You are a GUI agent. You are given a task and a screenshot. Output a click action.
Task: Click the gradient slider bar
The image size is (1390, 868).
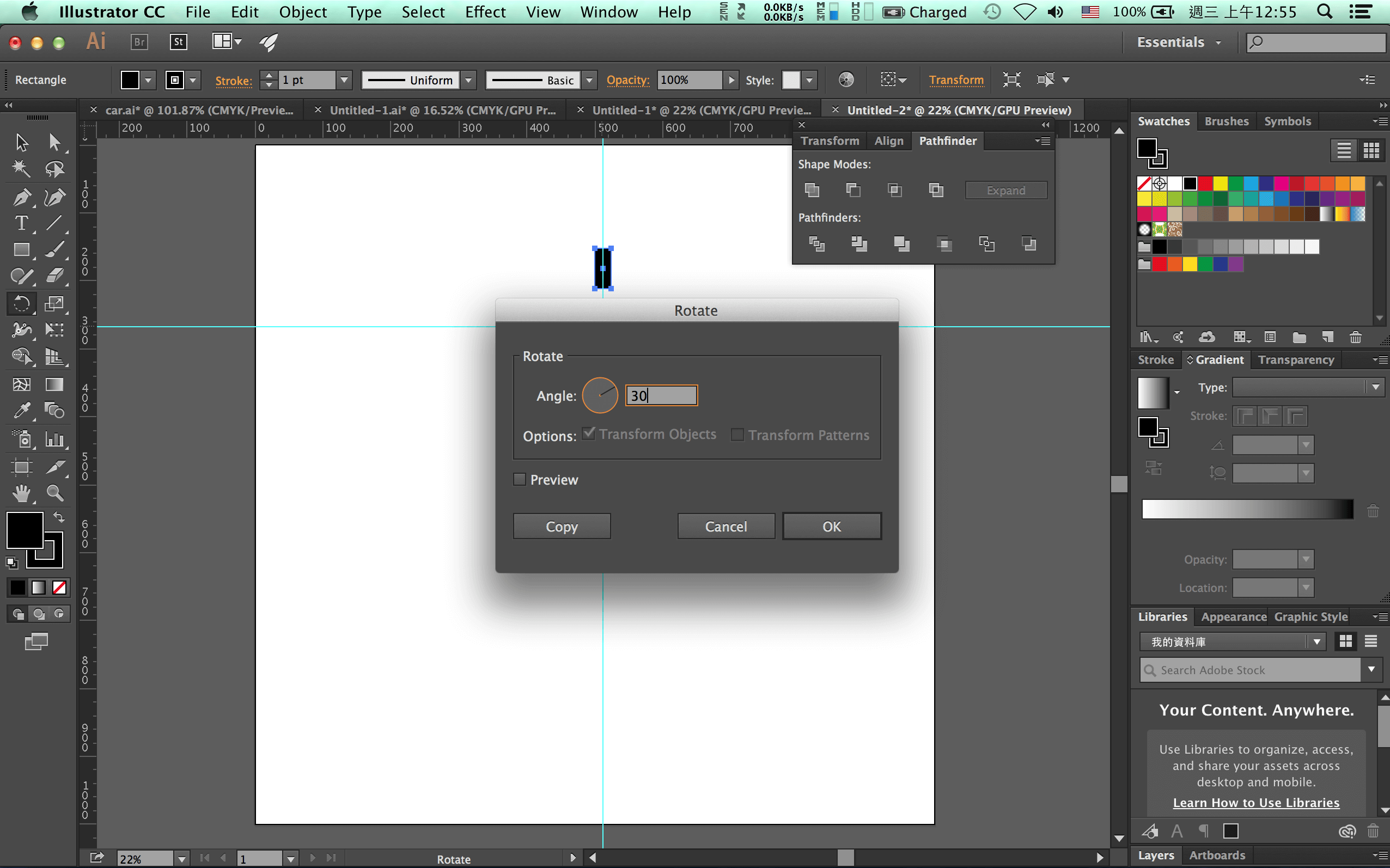click(x=1247, y=509)
